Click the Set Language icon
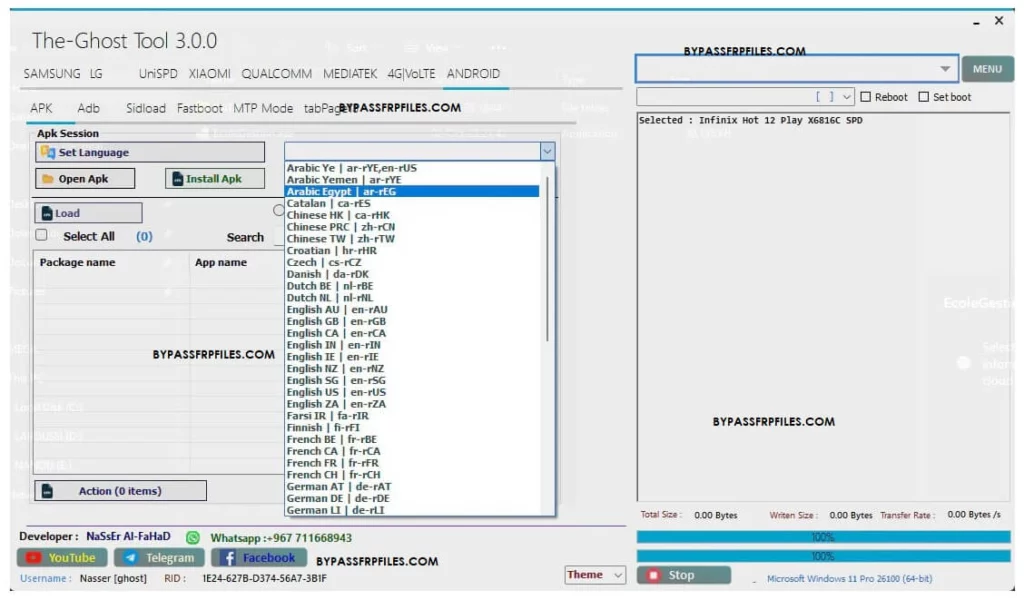 [48, 152]
